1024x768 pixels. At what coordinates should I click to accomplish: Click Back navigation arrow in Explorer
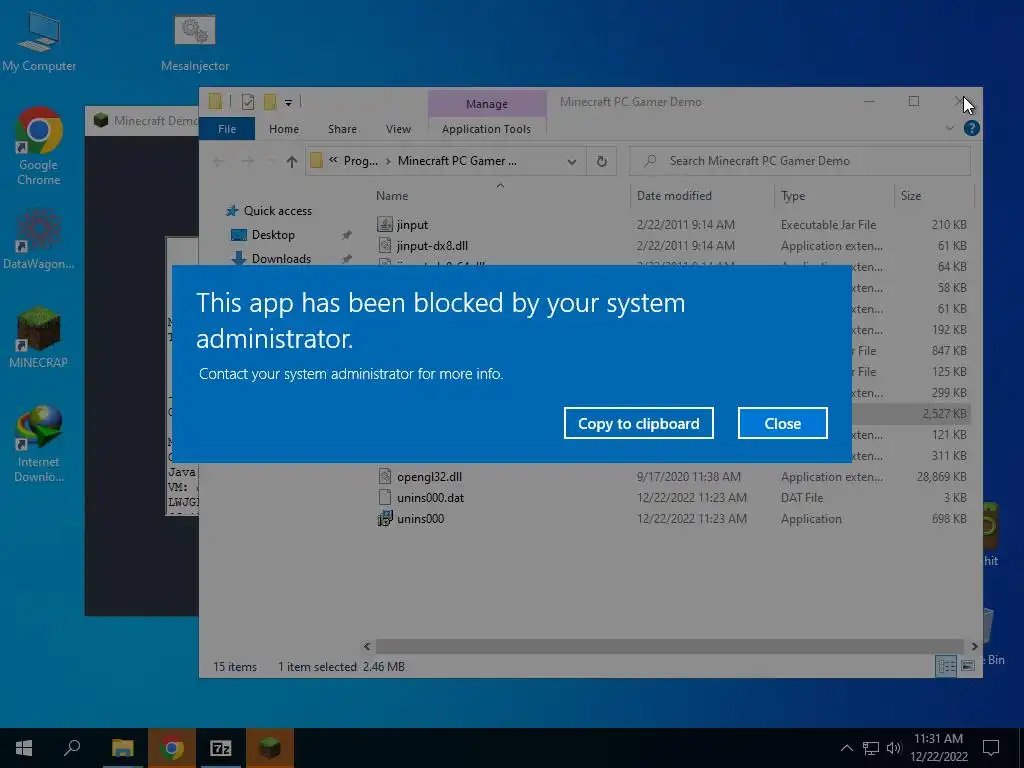(x=218, y=161)
